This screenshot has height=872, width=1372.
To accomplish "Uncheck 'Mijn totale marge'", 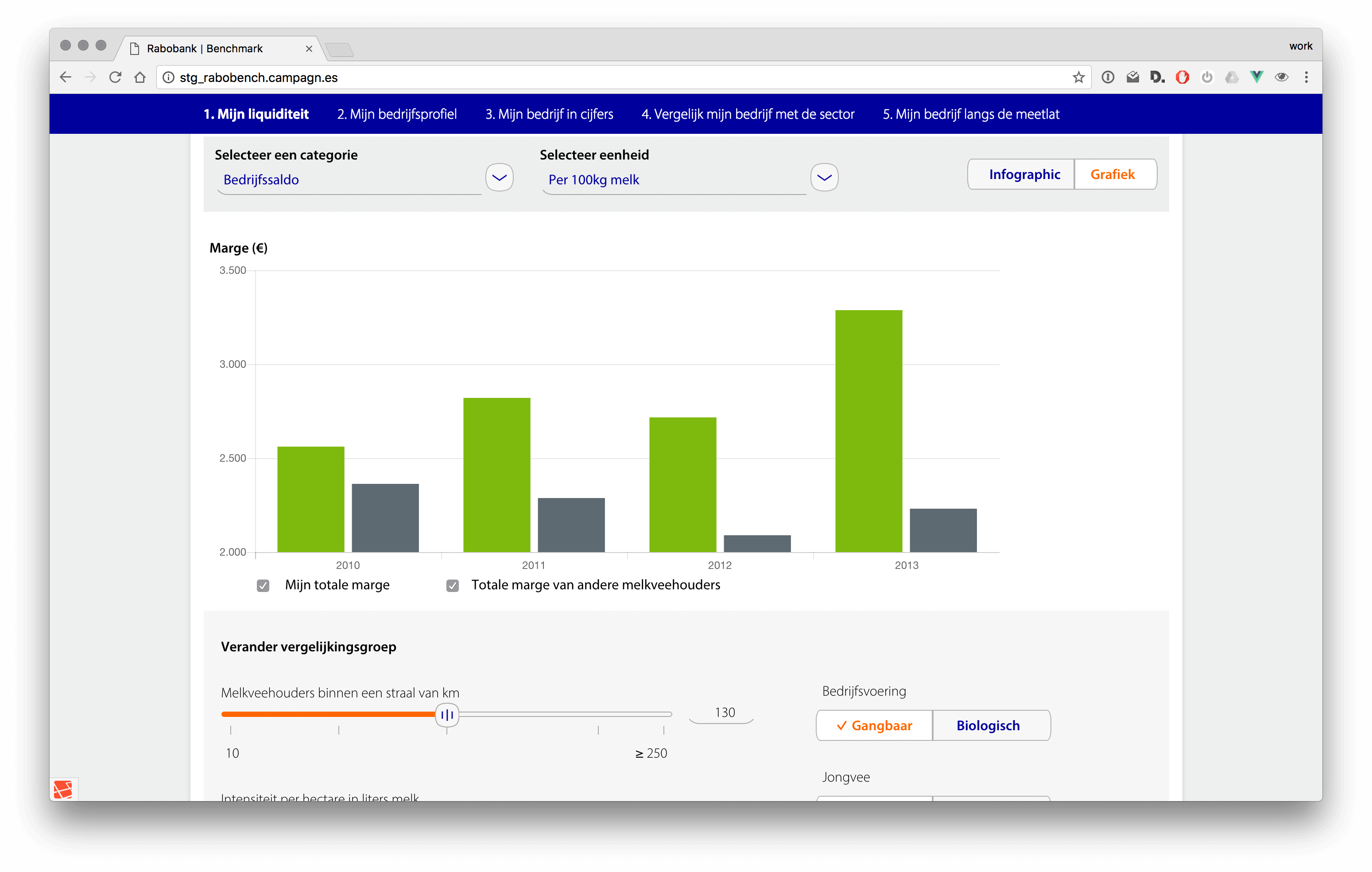I will (263, 585).
